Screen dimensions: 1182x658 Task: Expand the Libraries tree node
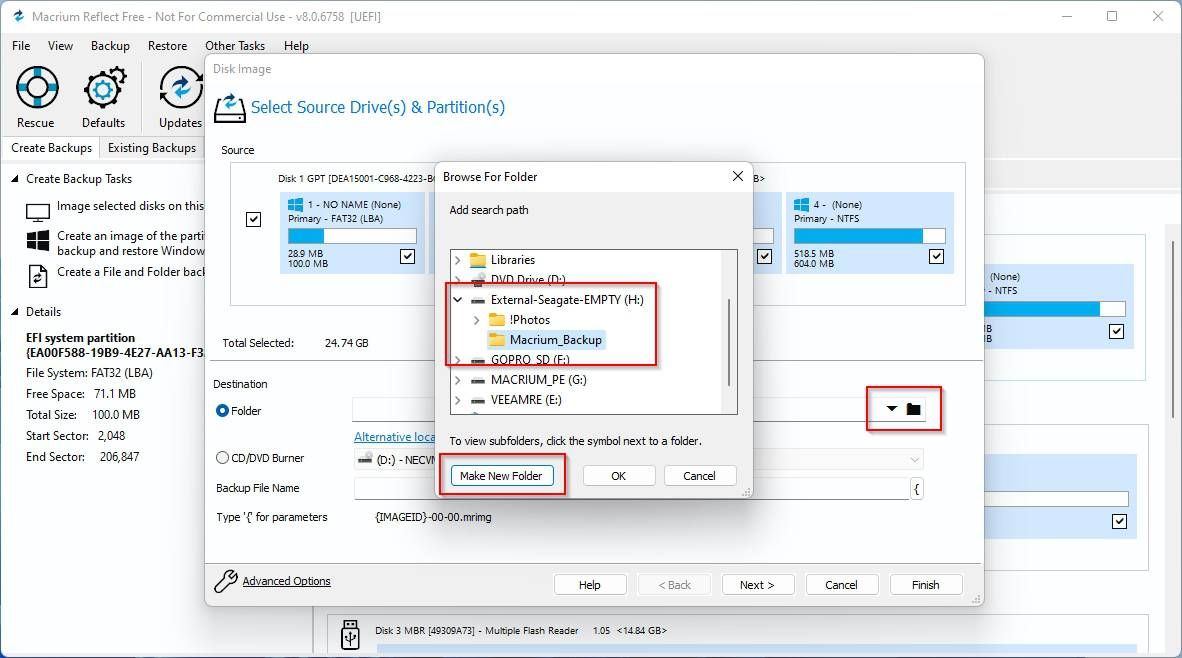coord(458,260)
